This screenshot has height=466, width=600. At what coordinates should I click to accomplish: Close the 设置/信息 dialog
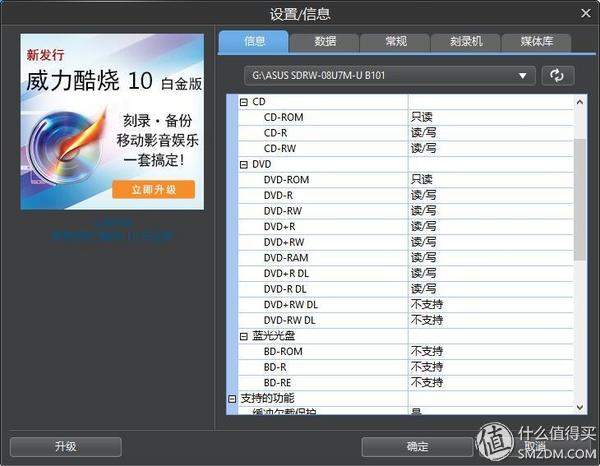[x=585, y=13]
